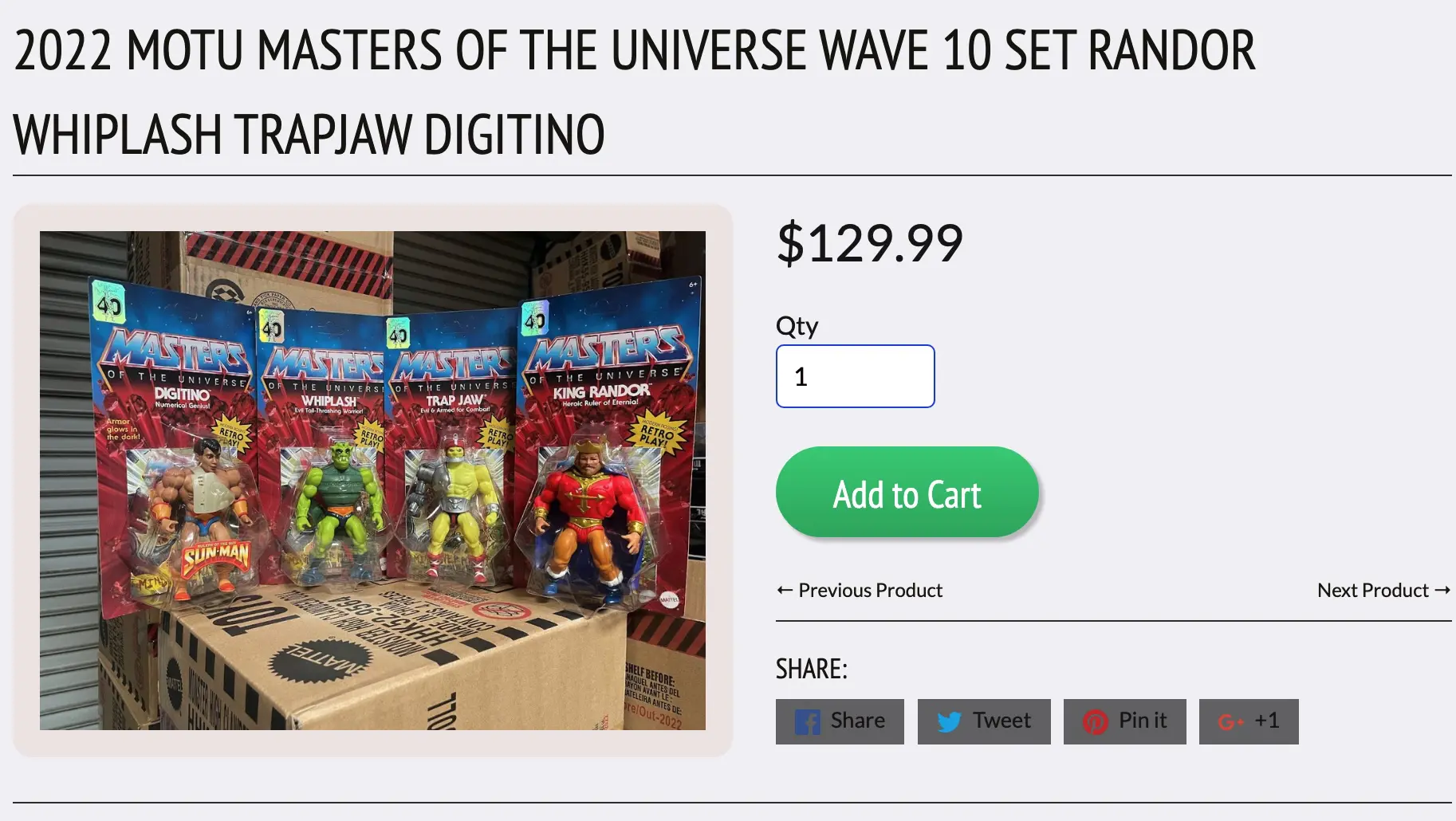Go to the Next Product
The width and height of the screenshot is (1456, 821).
tap(1384, 590)
